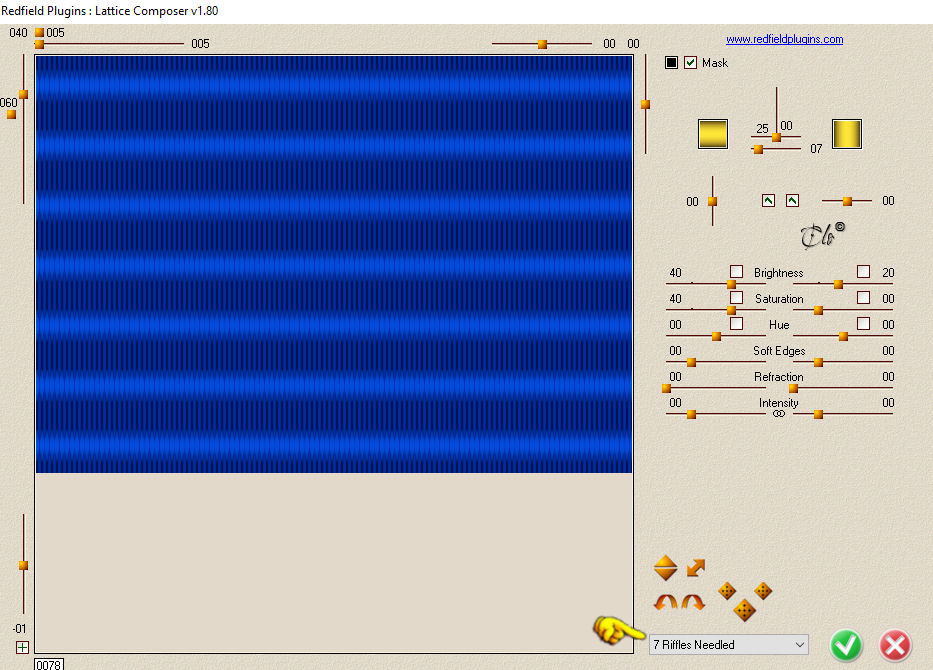
Task: Toggle the left Hue checkbox
Action: [x=736, y=323]
